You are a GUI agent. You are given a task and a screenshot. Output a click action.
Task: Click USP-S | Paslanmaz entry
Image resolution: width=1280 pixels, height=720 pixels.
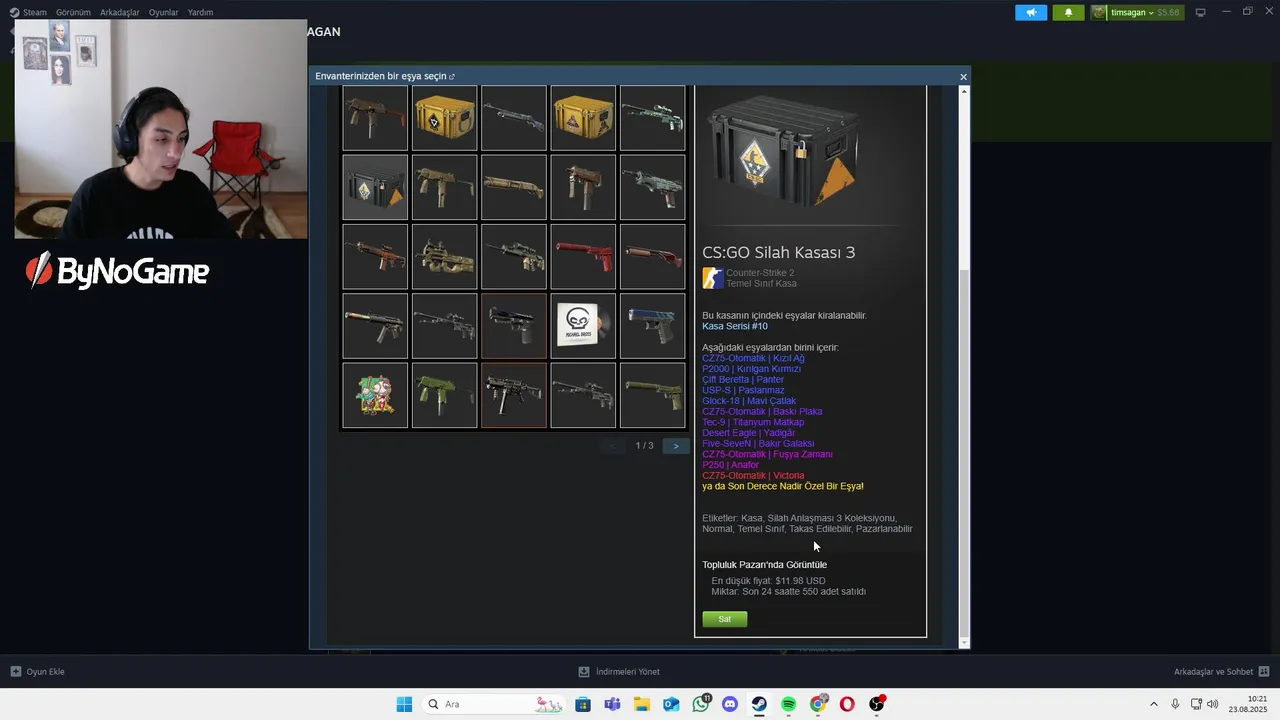click(x=743, y=390)
